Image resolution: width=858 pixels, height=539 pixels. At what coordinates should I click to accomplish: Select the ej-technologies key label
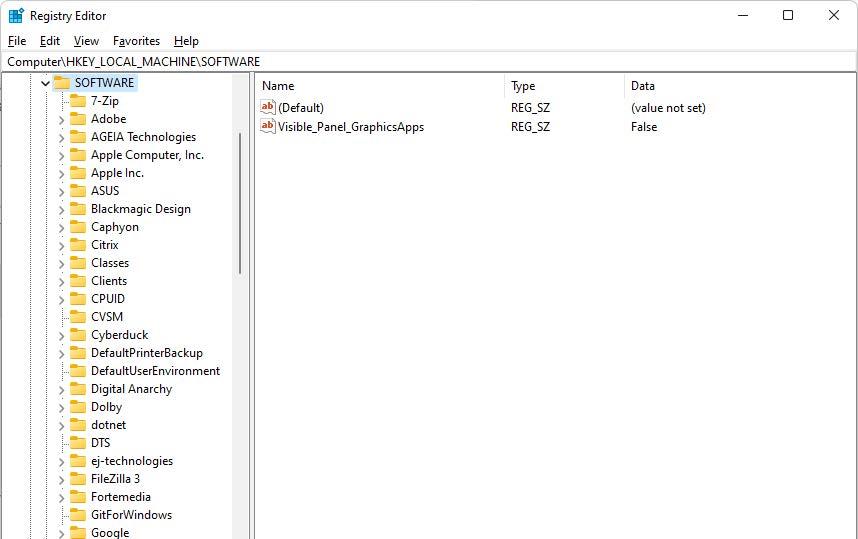(132, 461)
